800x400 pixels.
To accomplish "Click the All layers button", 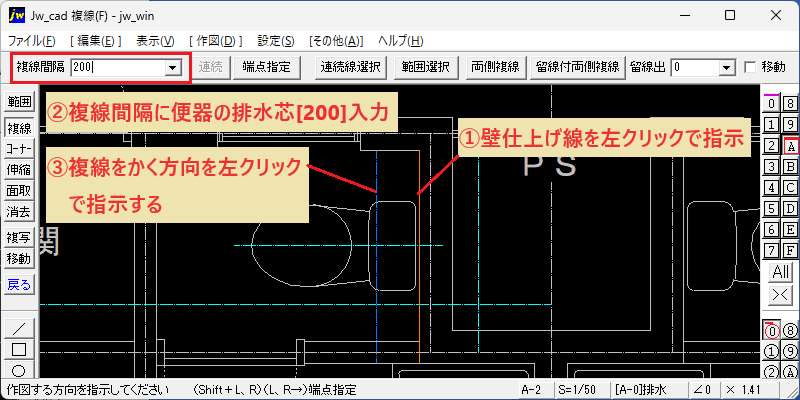I will (781, 272).
